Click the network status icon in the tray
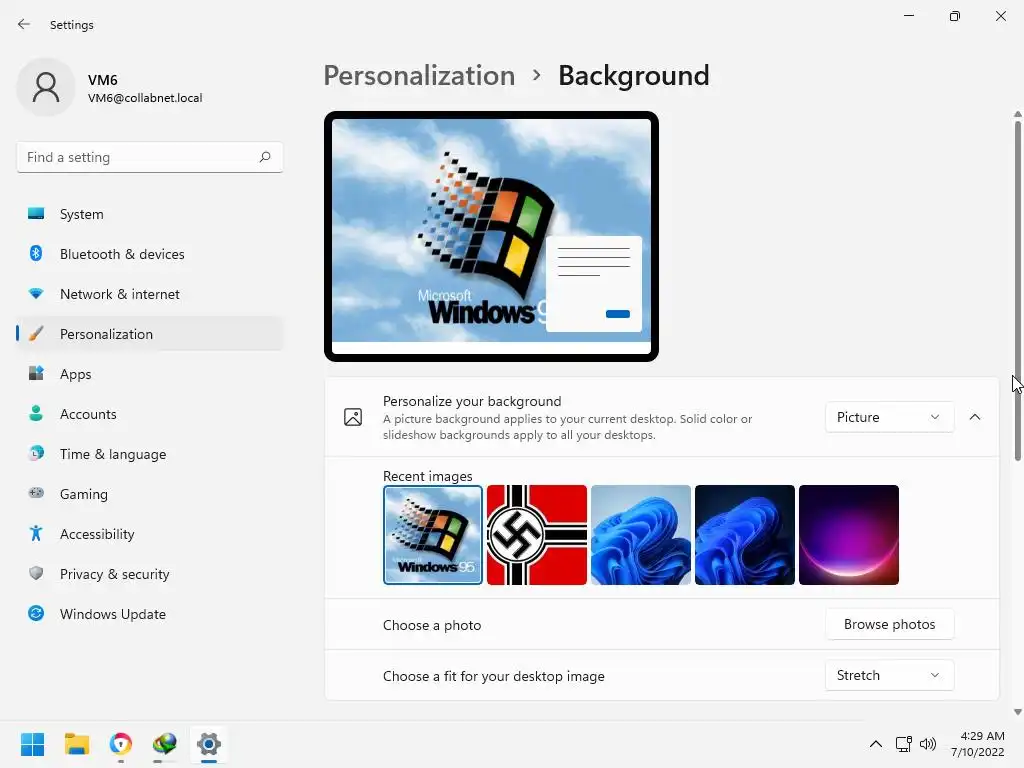The image size is (1024, 768). click(903, 744)
